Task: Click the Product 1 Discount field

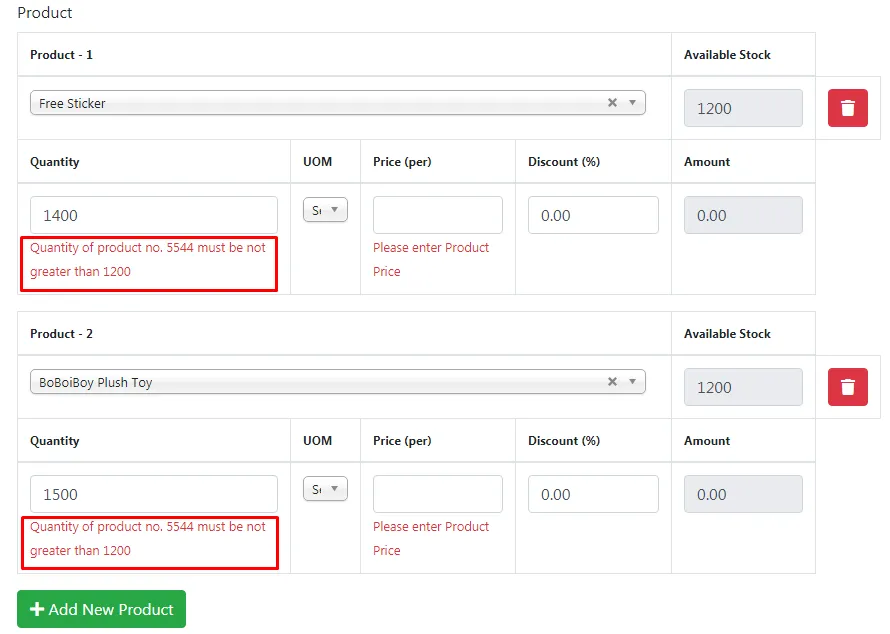Action: point(593,215)
